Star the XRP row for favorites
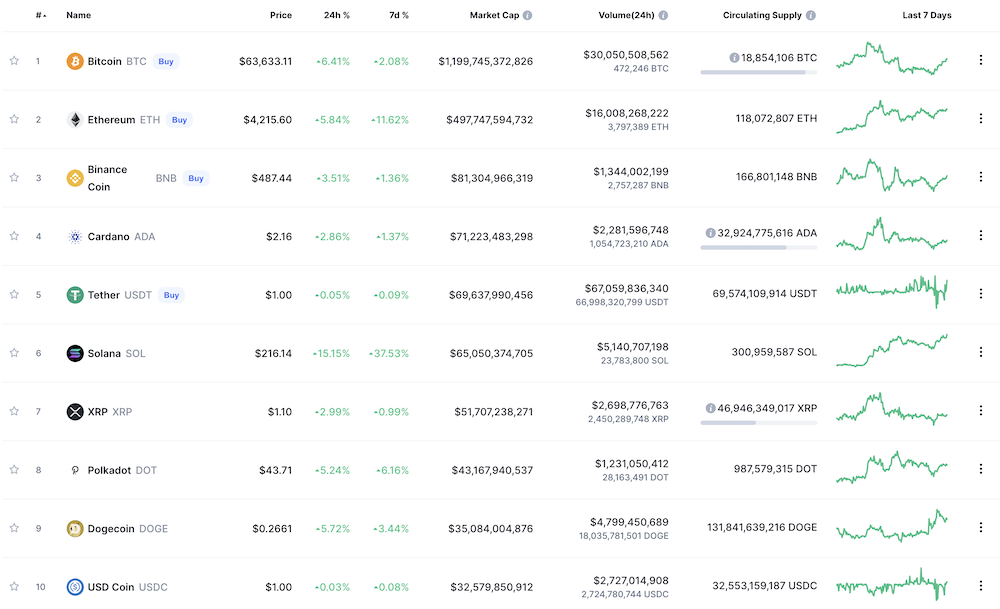Image resolution: width=1000 pixels, height=609 pixels. tap(13, 411)
